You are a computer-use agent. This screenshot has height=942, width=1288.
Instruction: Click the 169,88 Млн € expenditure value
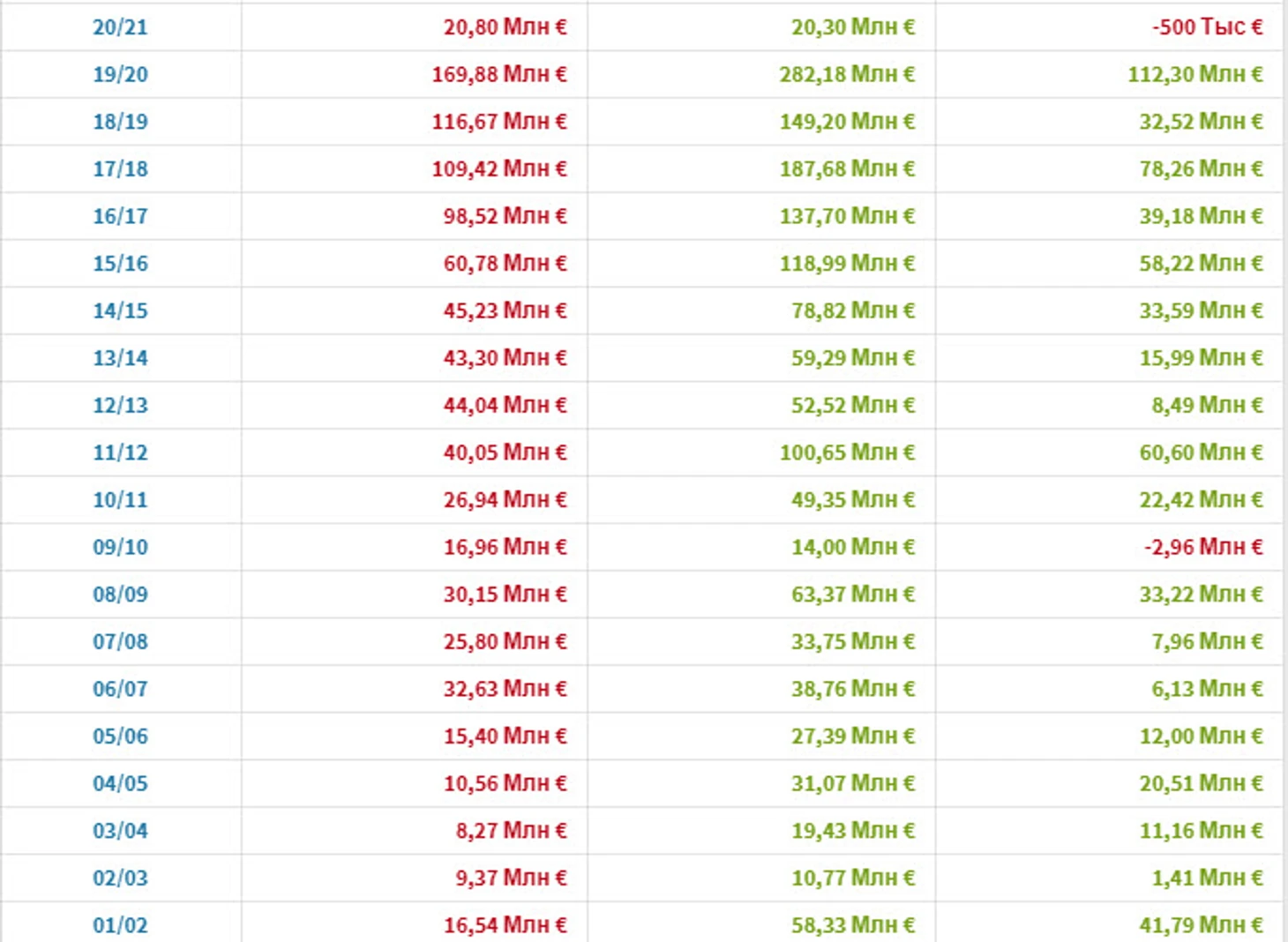pyautogui.click(x=498, y=75)
